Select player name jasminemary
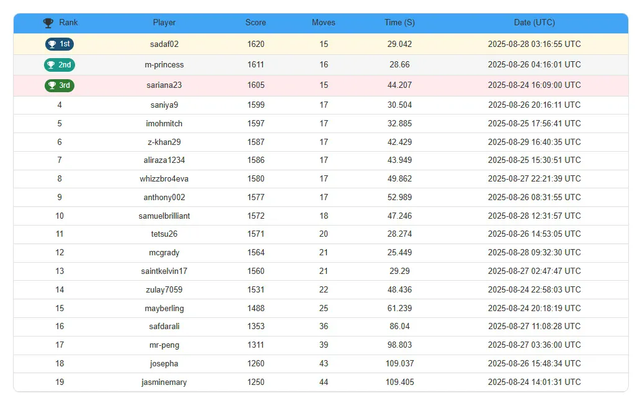640x399 pixels. click(x=164, y=382)
